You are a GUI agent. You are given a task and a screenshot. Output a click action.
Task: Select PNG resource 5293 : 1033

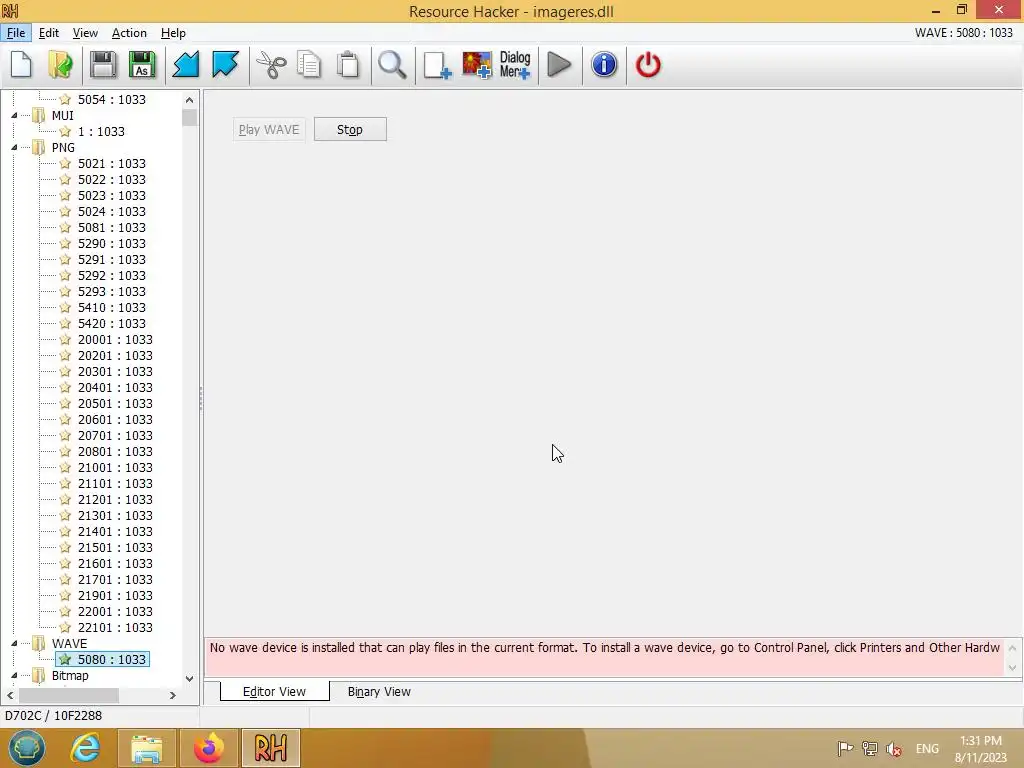coord(112,291)
